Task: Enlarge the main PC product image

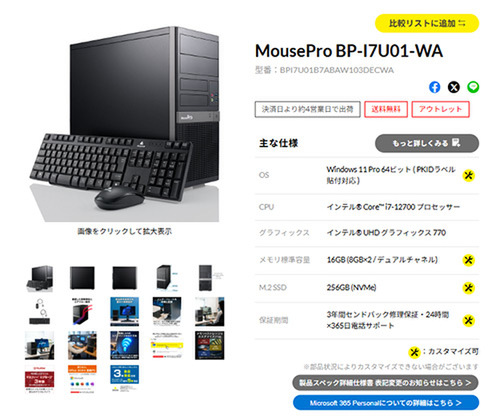Action: coord(124,124)
